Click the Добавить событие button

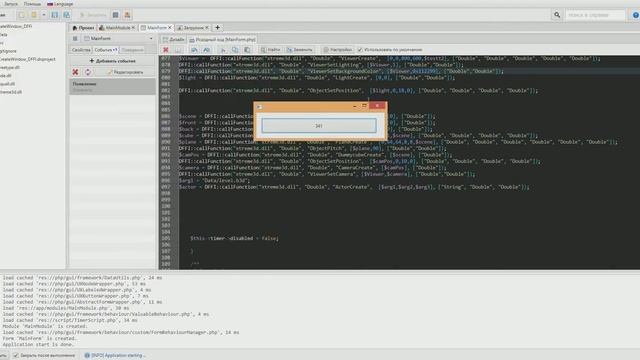113,61
